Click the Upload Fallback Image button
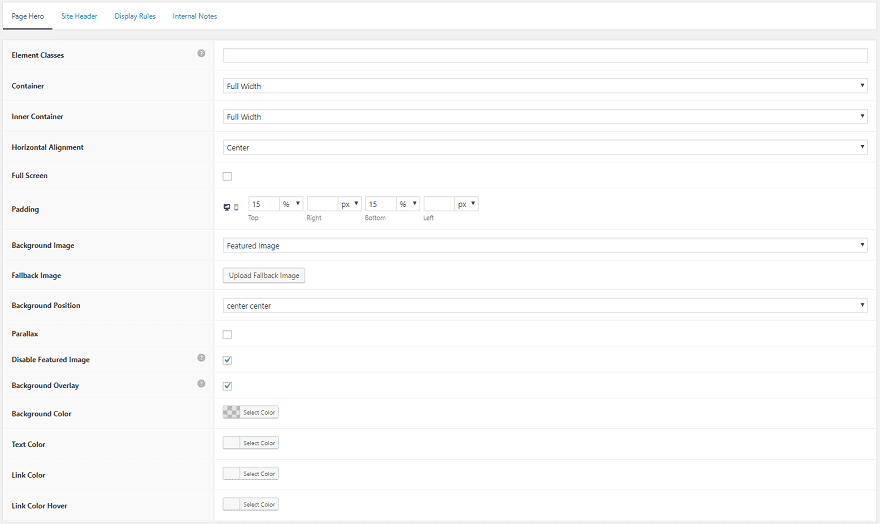The image size is (880, 524). coord(264,275)
